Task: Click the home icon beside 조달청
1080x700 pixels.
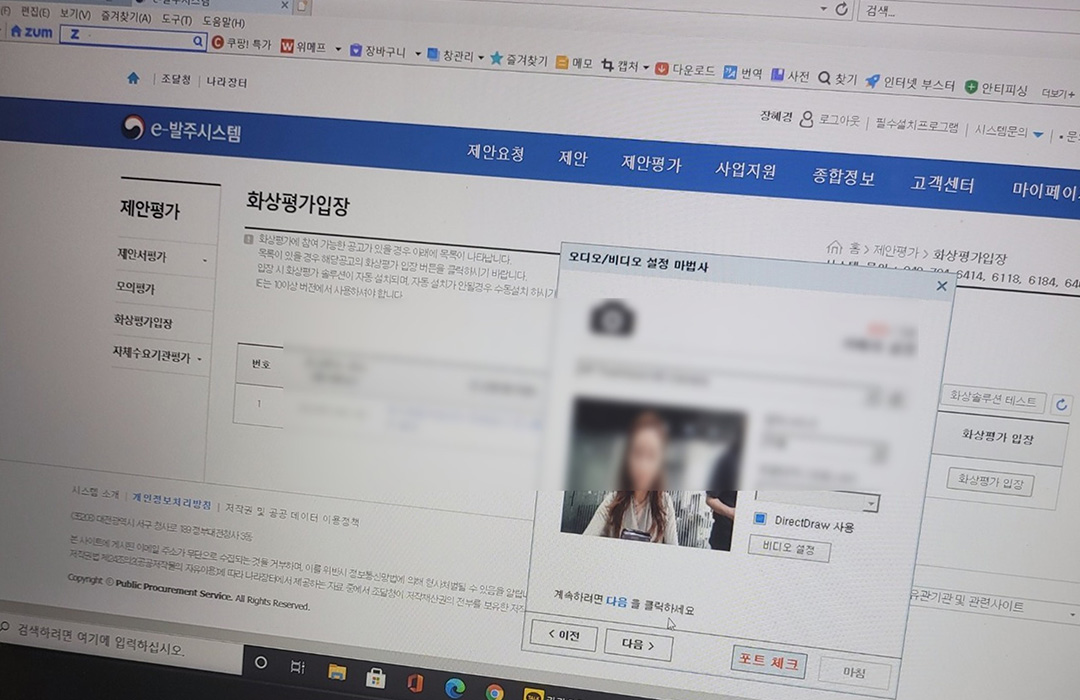Action: coord(134,78)
